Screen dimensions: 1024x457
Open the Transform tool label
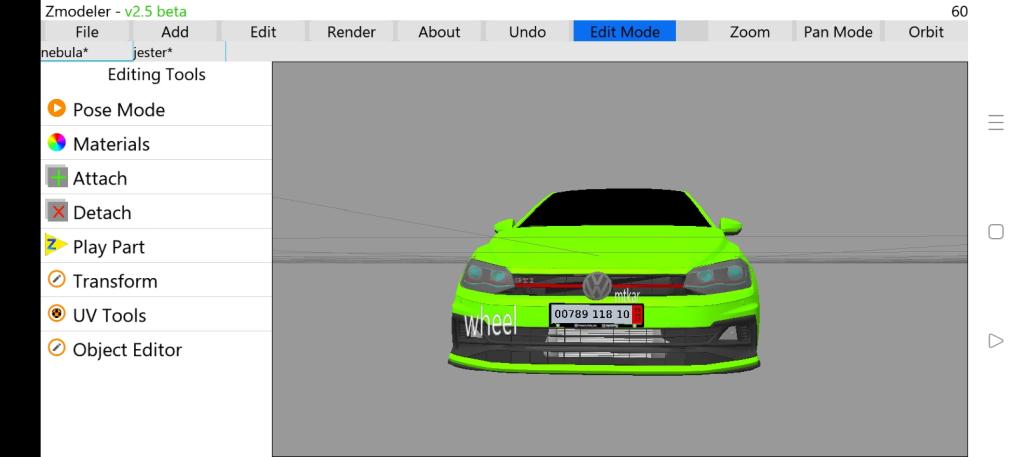(115, 281)
